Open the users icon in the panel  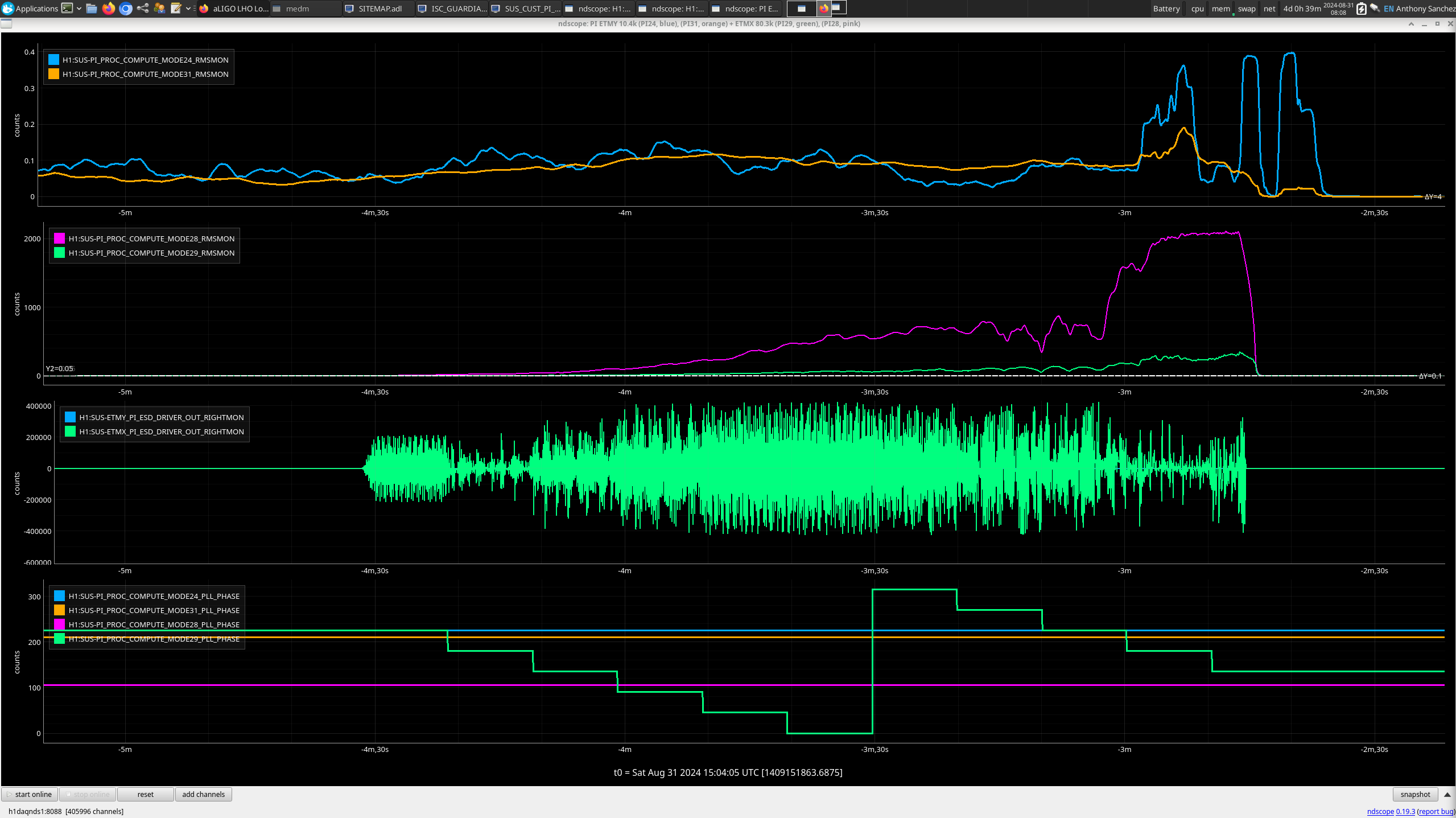point(160,8)
